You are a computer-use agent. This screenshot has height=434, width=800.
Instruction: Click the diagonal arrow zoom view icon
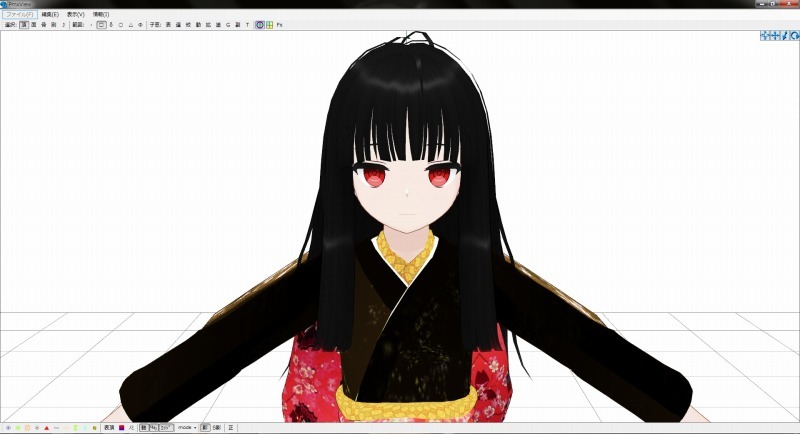pos(785,36)
